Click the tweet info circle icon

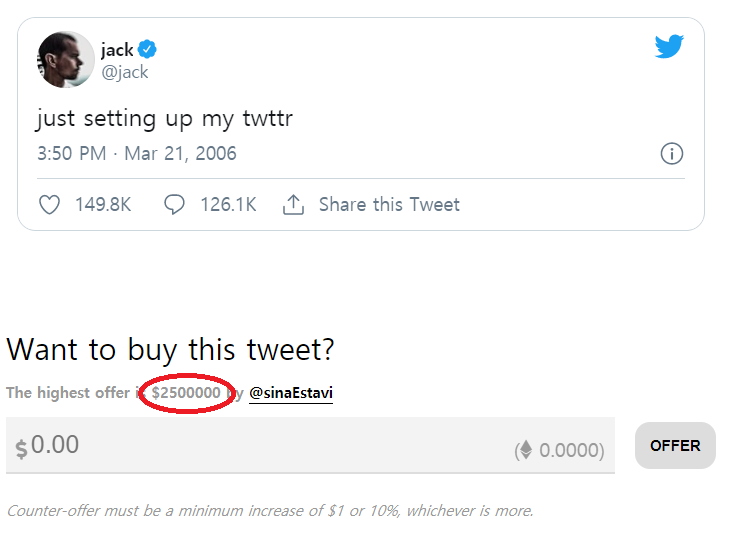click(672, 154)
